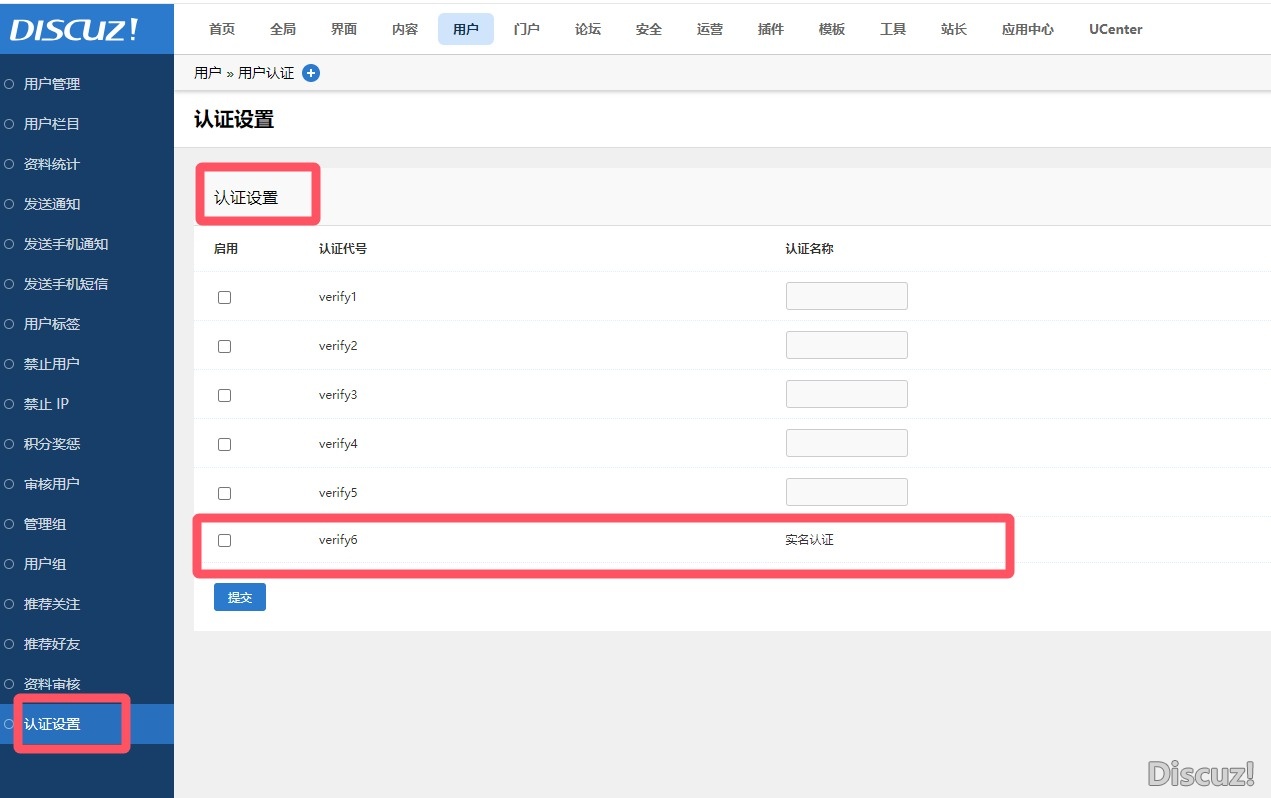
Task: Click the blue plus icon beside 用户认证
Action: click(311, 73)
